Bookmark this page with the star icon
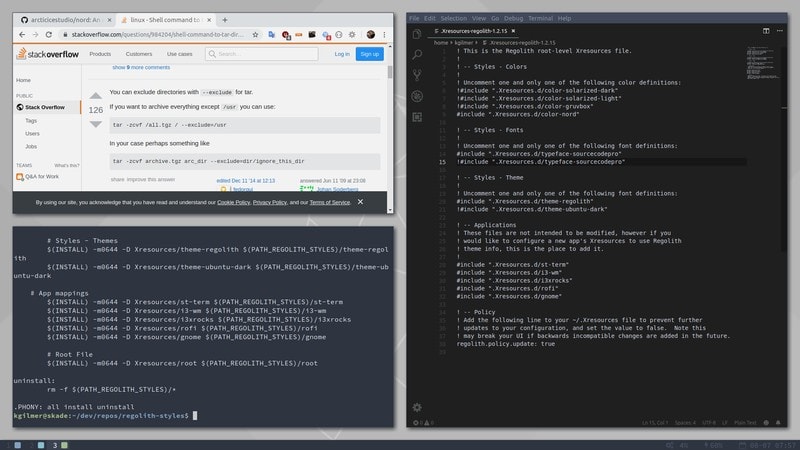The height and width of the screenshot is (450, 800). click(255, 35)
